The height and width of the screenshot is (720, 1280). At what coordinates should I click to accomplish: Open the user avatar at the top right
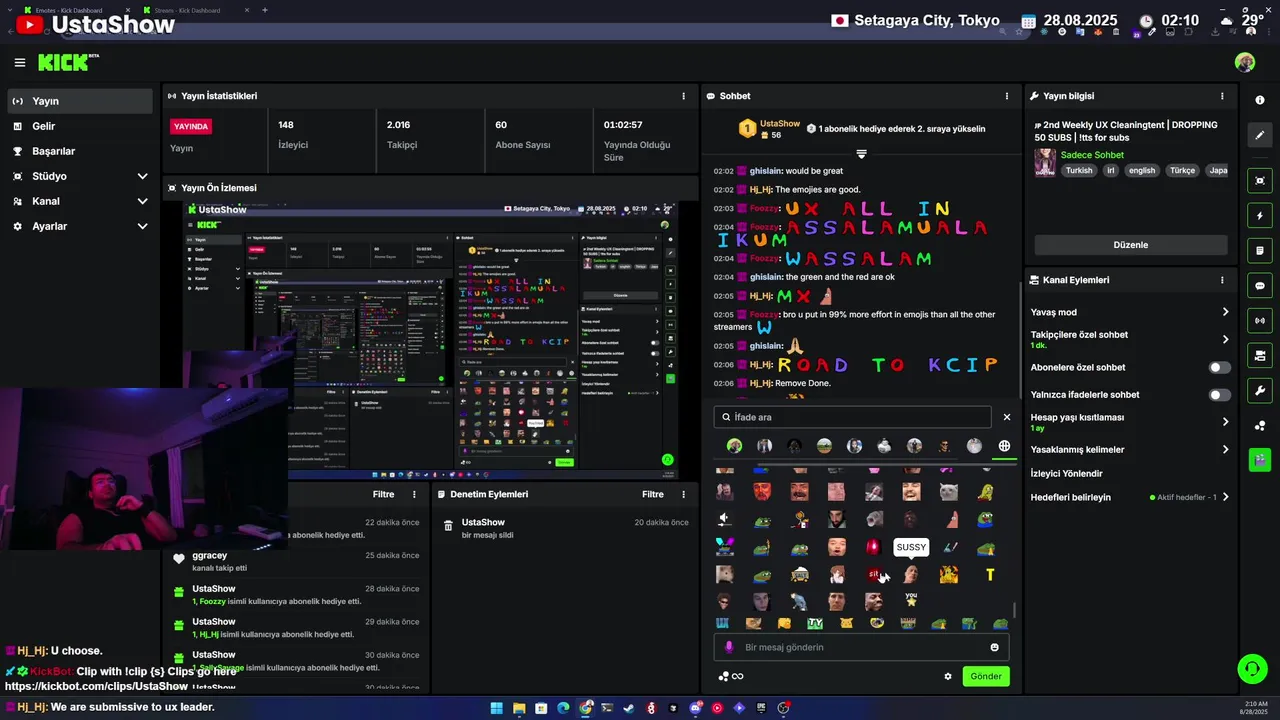coord(1245,63)
